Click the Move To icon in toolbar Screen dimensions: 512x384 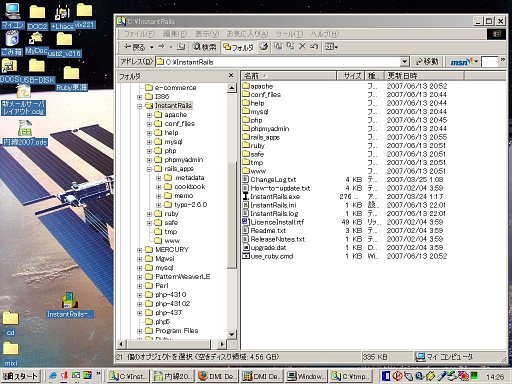tap(278, 46)
